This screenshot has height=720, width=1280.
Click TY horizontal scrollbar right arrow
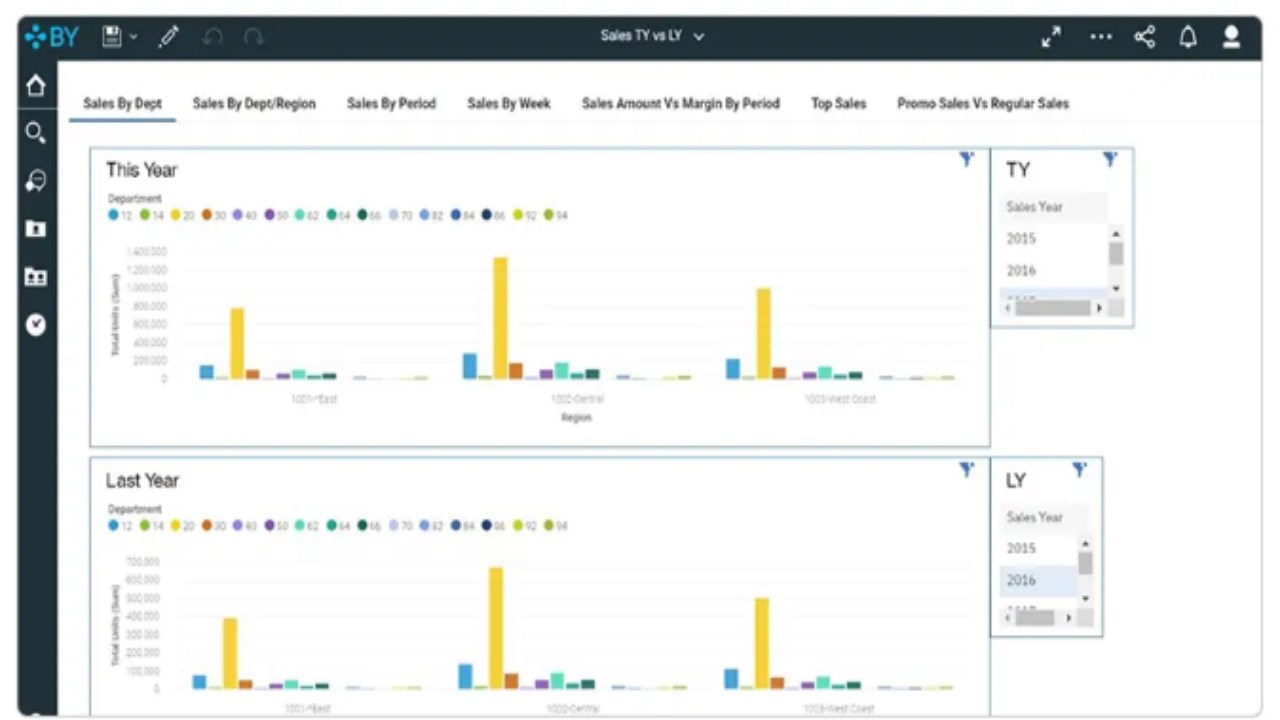click(x=1099, y=308)
